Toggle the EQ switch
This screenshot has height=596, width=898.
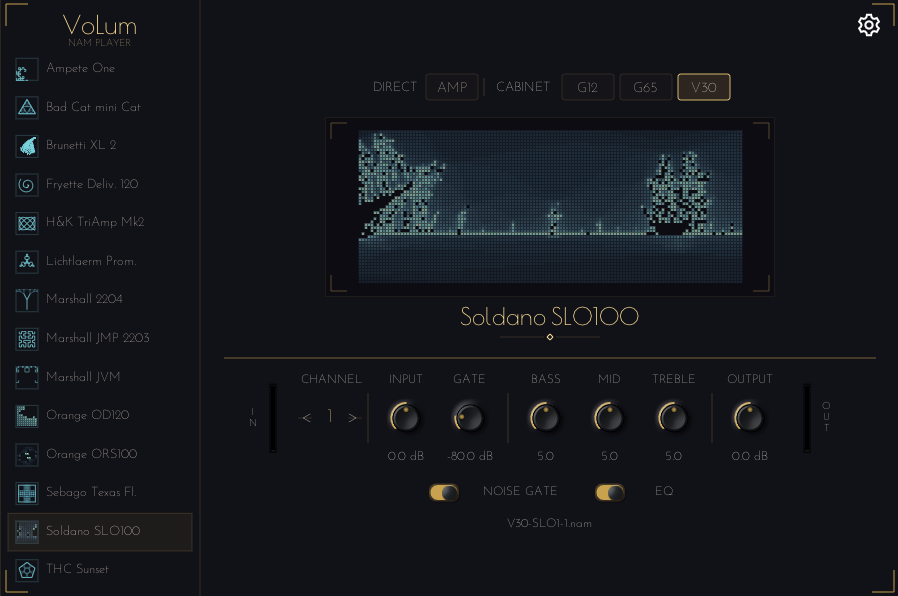point(609,492)
